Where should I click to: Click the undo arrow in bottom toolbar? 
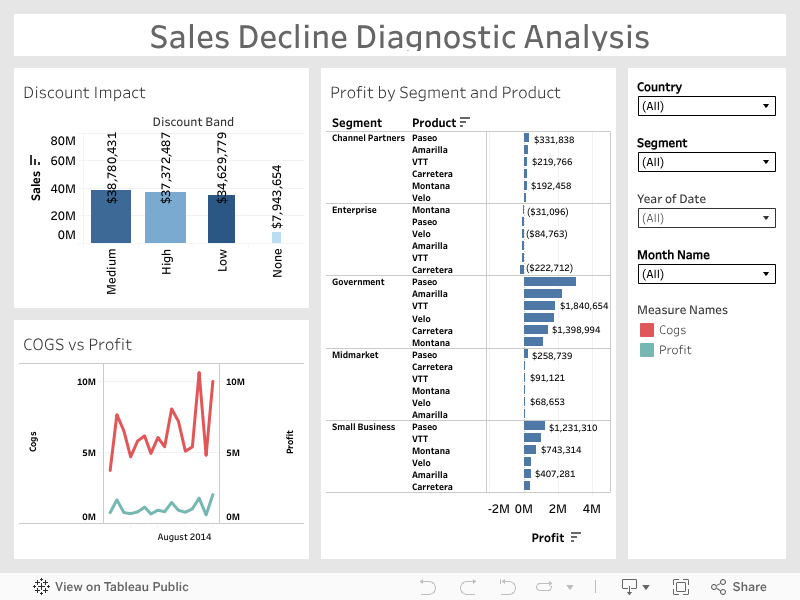[x=428, y=587]
